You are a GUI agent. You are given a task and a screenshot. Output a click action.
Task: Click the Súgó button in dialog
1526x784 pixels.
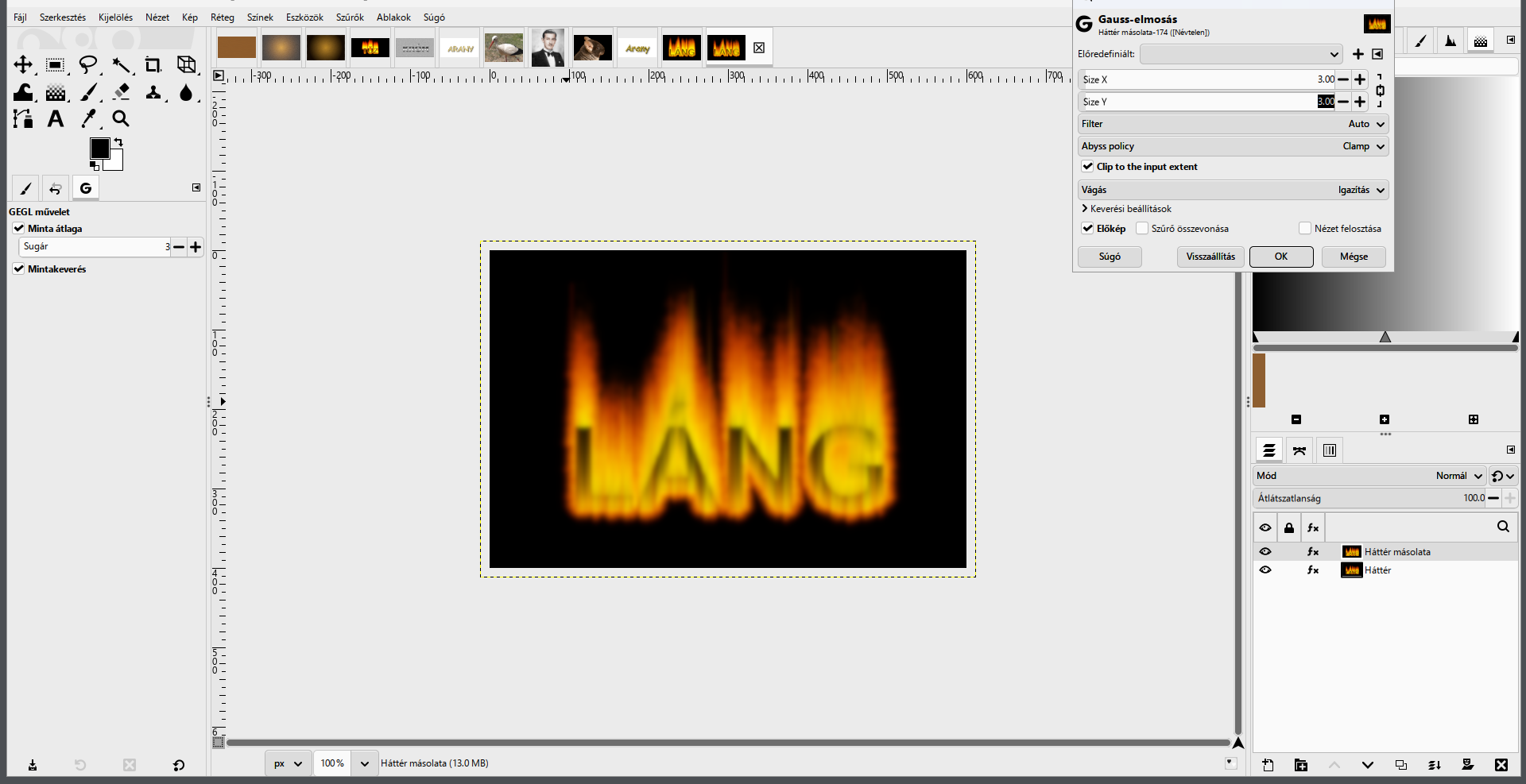[x=1110, y=257]
